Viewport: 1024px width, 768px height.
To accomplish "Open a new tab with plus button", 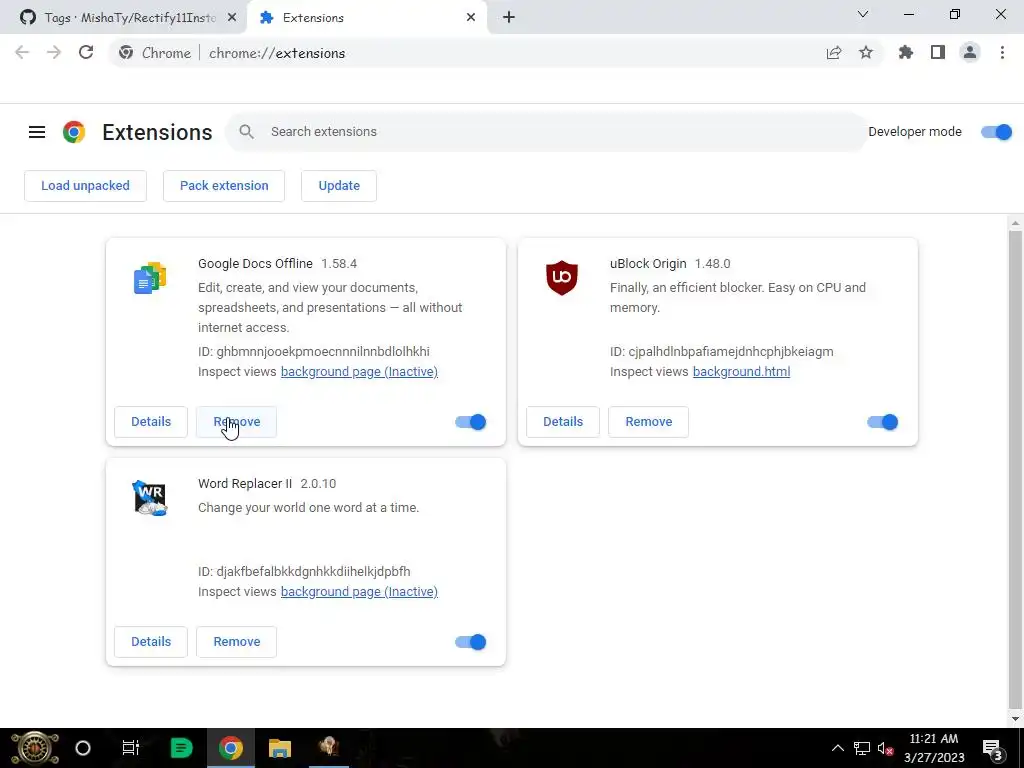I will (509, 18).
